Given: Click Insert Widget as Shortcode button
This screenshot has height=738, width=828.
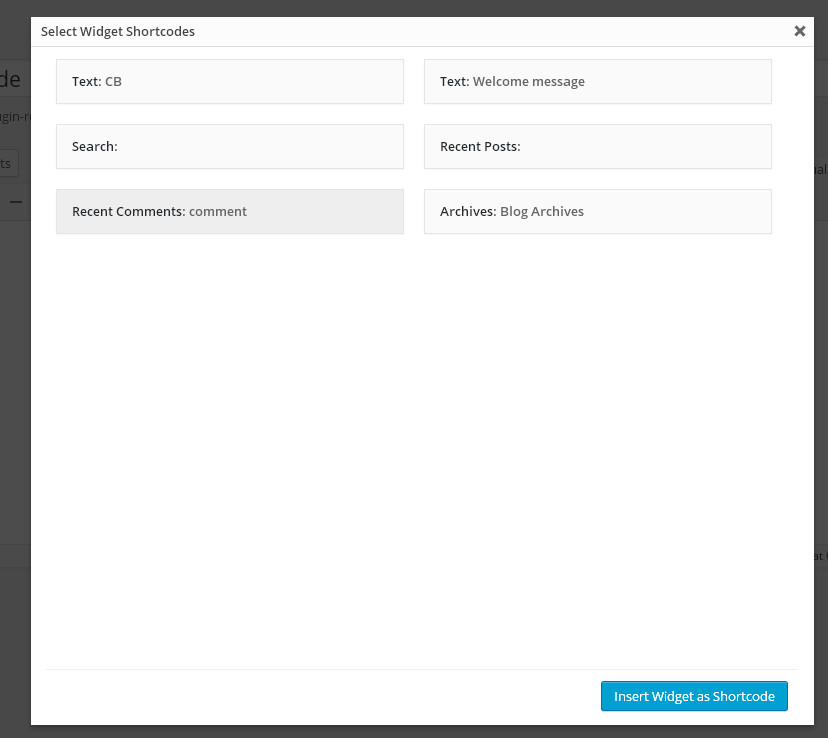Looking at the screenshot, I should coord(694,696).
